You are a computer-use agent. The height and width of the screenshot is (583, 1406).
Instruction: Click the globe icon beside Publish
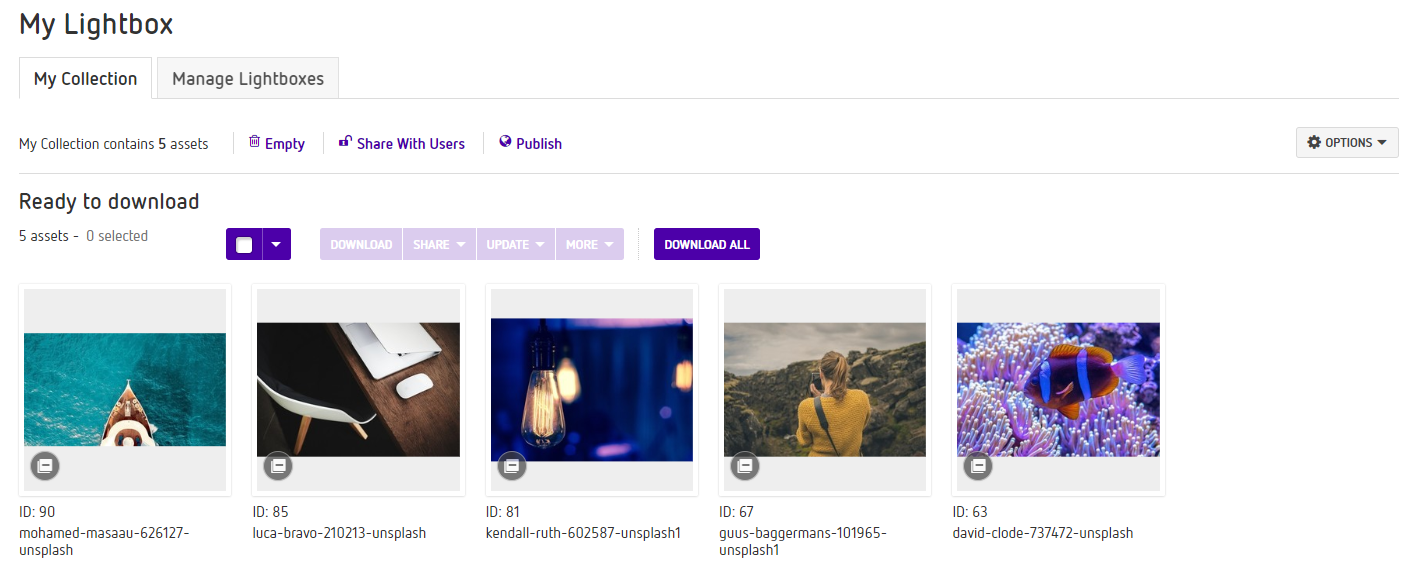click(x=505, y=142)
